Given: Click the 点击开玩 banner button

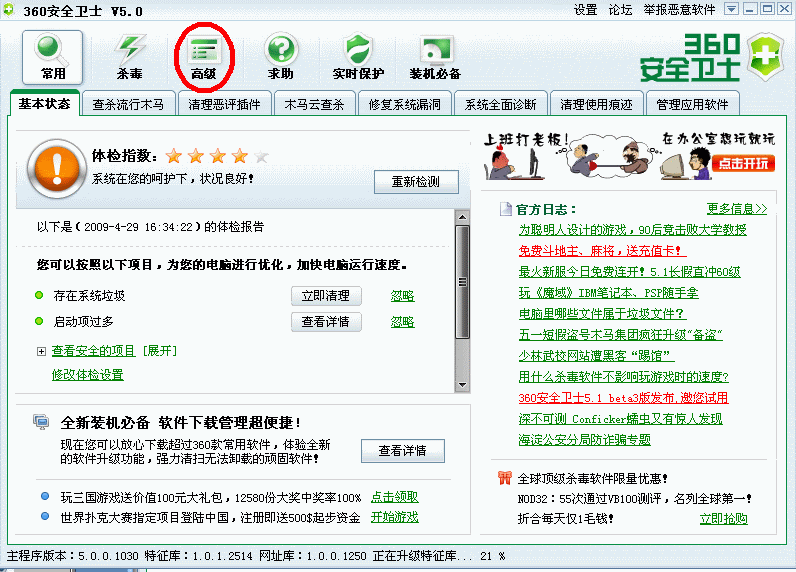Looking at the screenshot, I should pos(744,164).
